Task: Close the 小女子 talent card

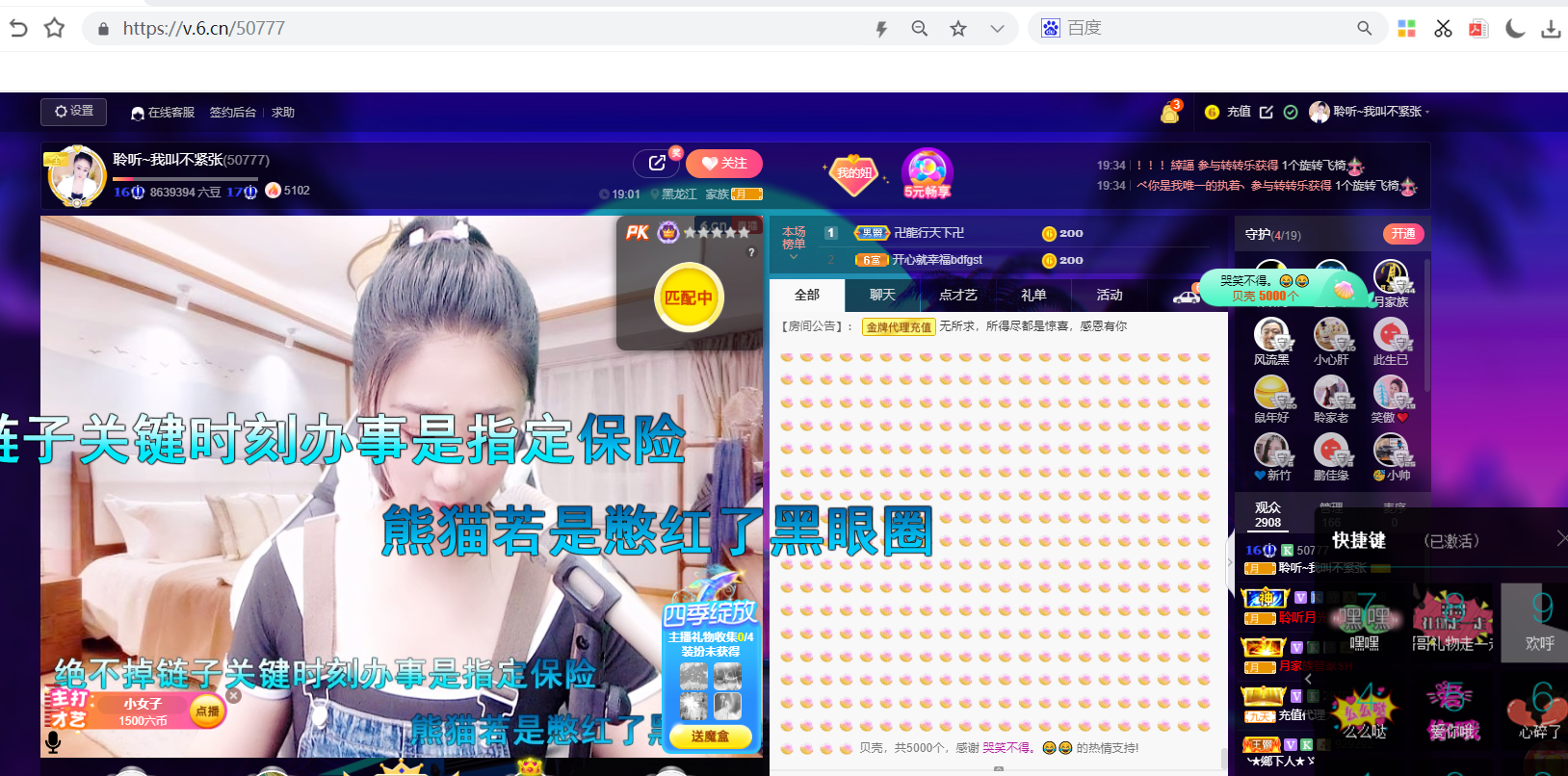Action: click(233, 695)
